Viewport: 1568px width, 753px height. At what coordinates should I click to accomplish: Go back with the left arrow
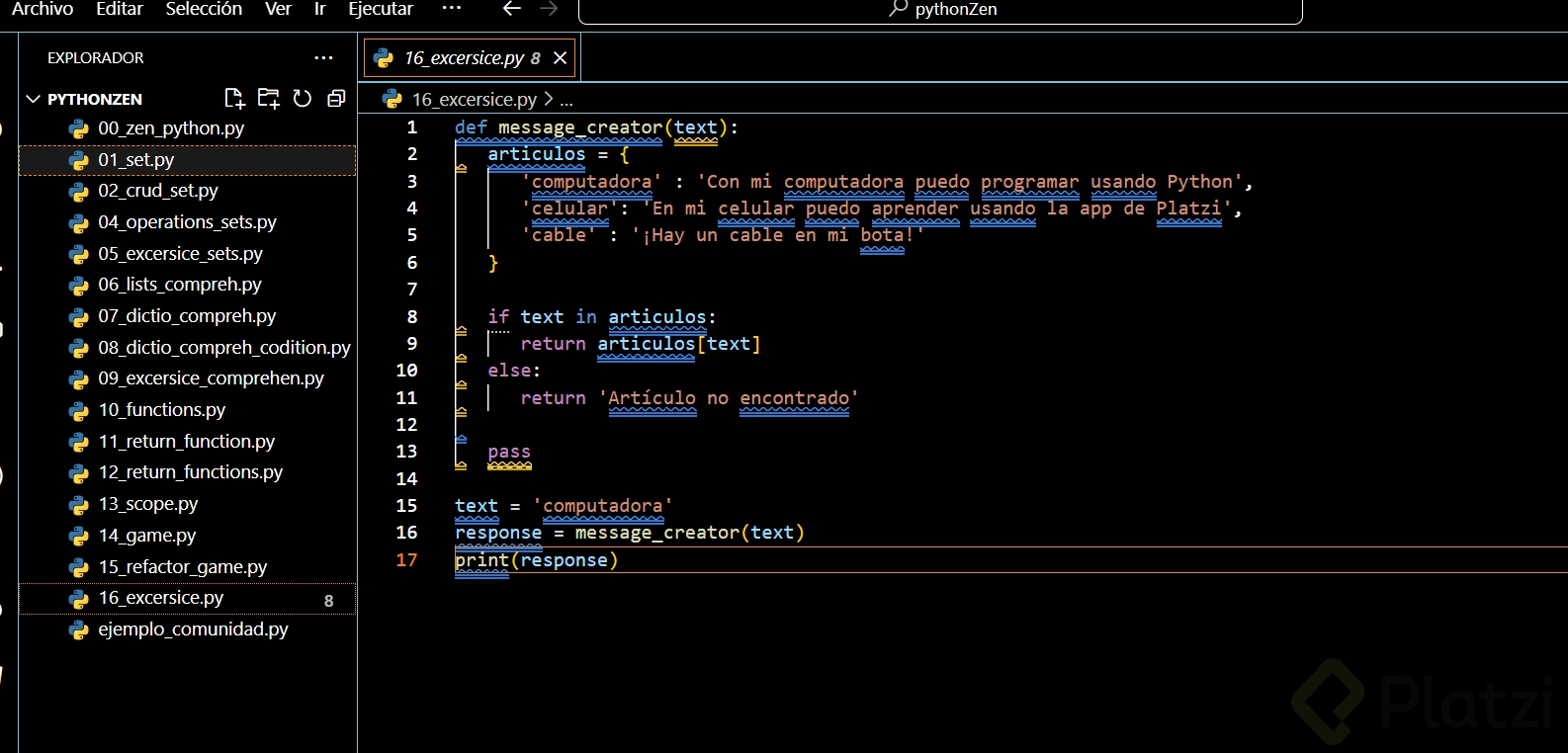click(x=511, y=9)
